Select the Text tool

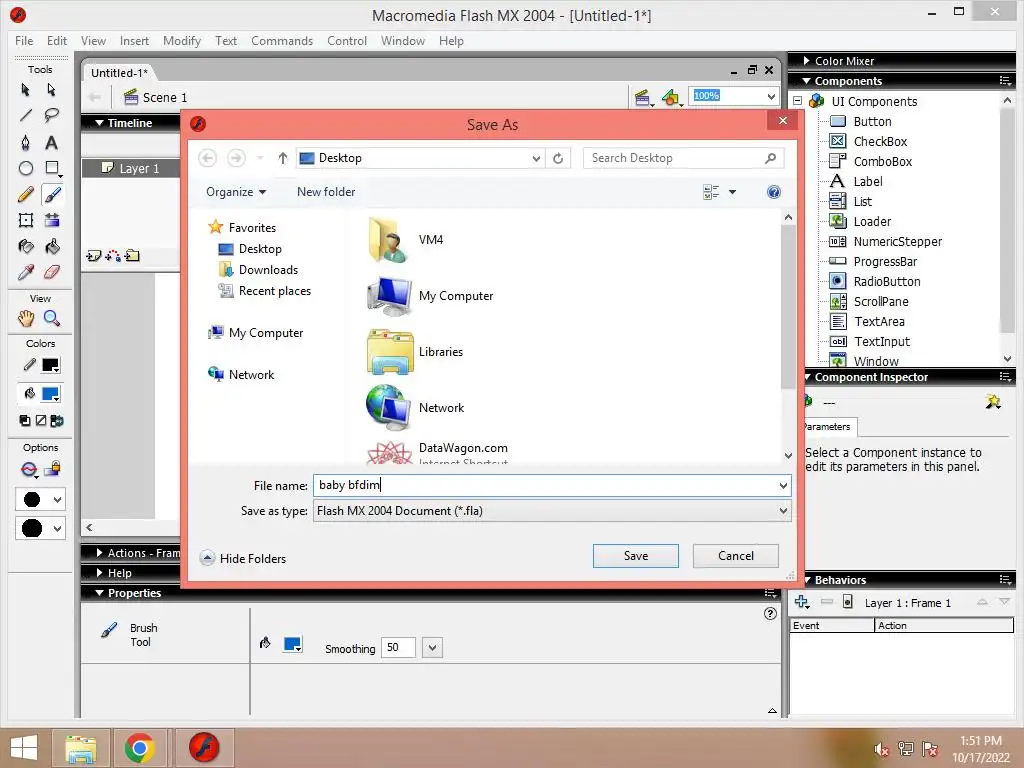(52, 142)
